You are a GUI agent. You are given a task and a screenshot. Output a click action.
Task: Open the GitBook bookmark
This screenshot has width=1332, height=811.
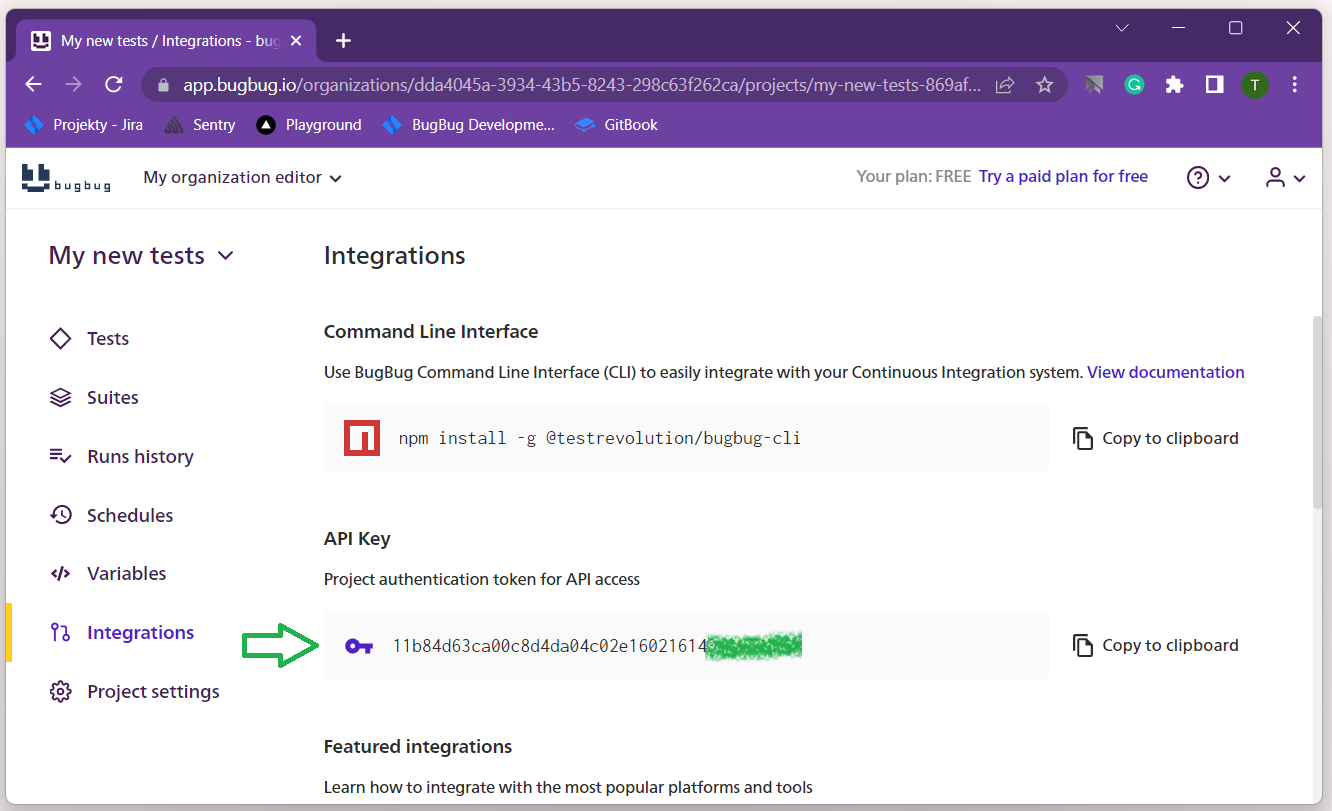point(617,125)
